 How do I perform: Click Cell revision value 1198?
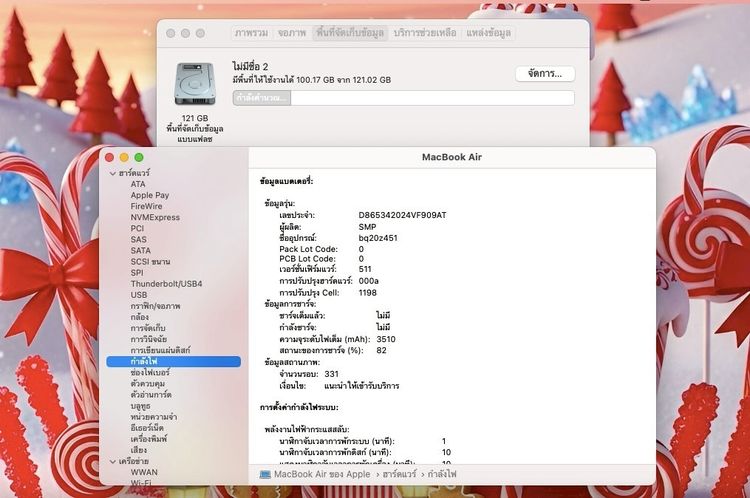click(367, 293)
